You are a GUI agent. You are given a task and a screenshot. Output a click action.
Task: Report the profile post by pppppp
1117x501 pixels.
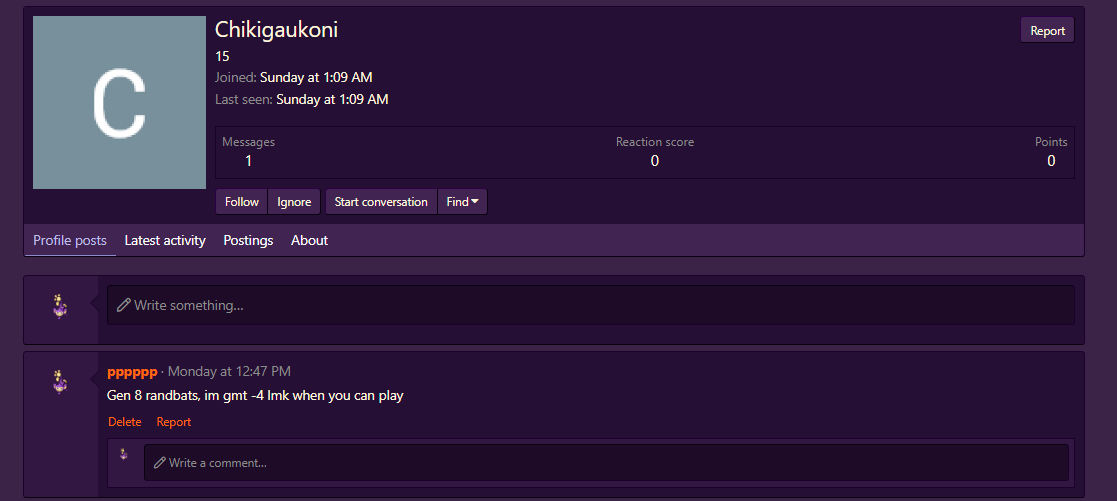[x=174, y=422]
